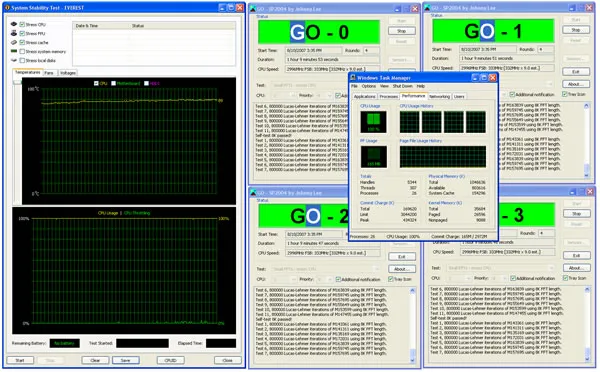Open the CPU dropdown in GO - 0 window
The width and height of the screenshot is (600, 372).
click(x=283, y=95)
